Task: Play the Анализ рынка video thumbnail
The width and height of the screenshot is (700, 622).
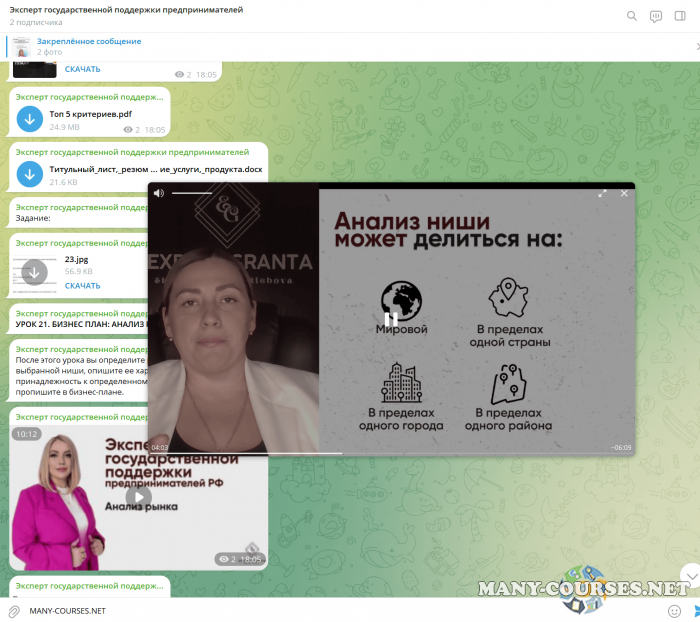Action: coord(139,496)
